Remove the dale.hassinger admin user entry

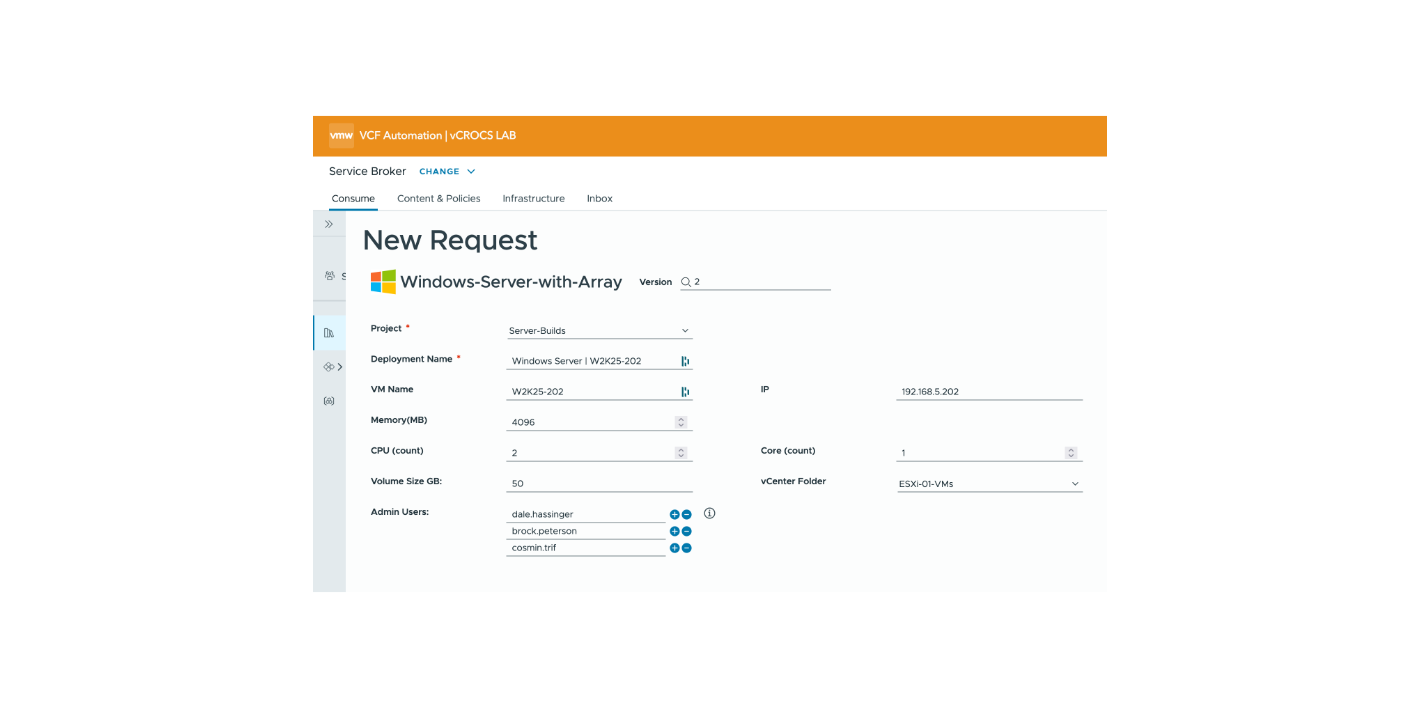pos(687,514)
